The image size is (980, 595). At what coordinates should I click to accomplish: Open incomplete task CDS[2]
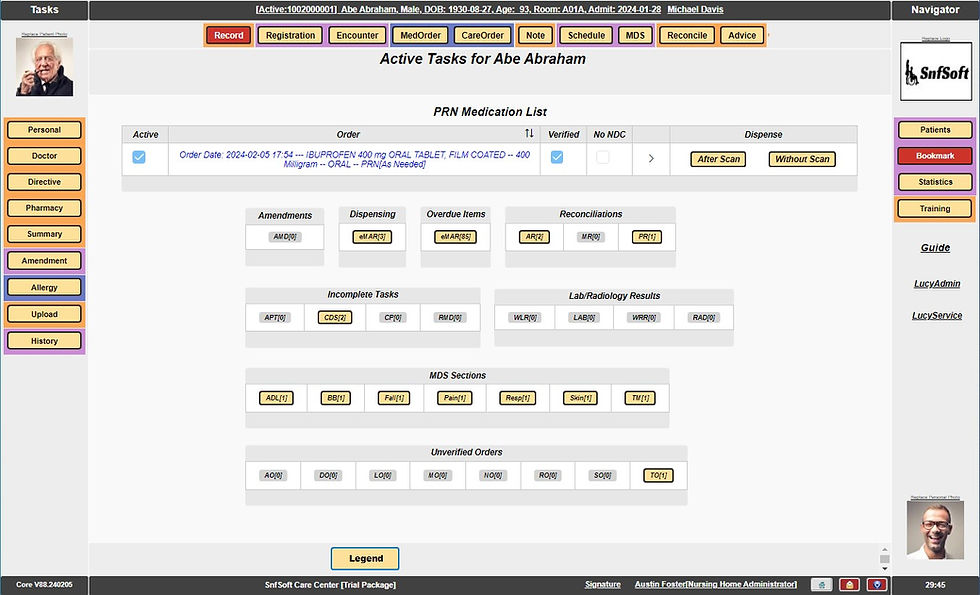[x=334, y=318]
